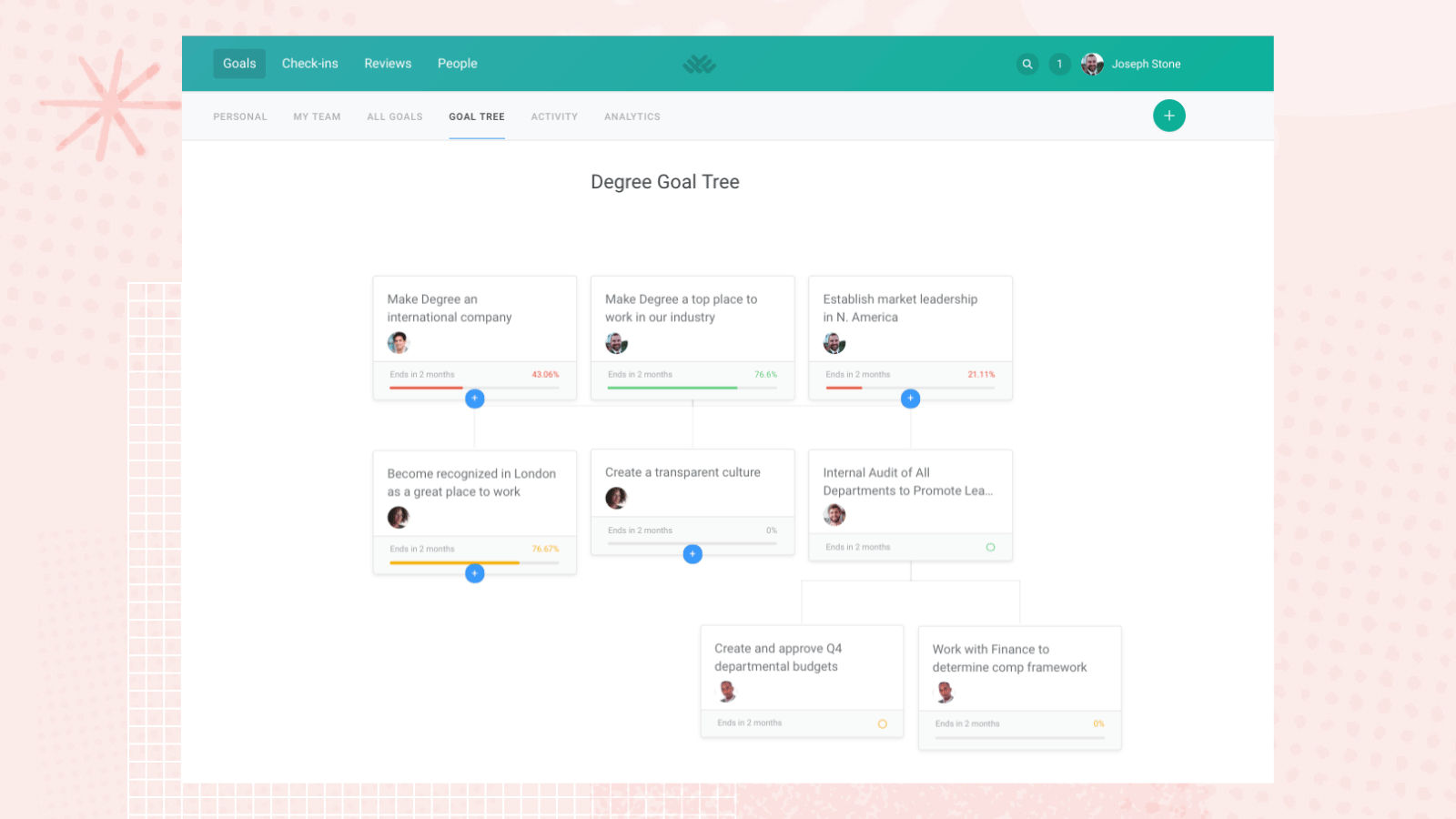The width and height of the screenshot is (1456, 819).
Task: Click the Degree logo in the header
Action: tap(698, 64)
